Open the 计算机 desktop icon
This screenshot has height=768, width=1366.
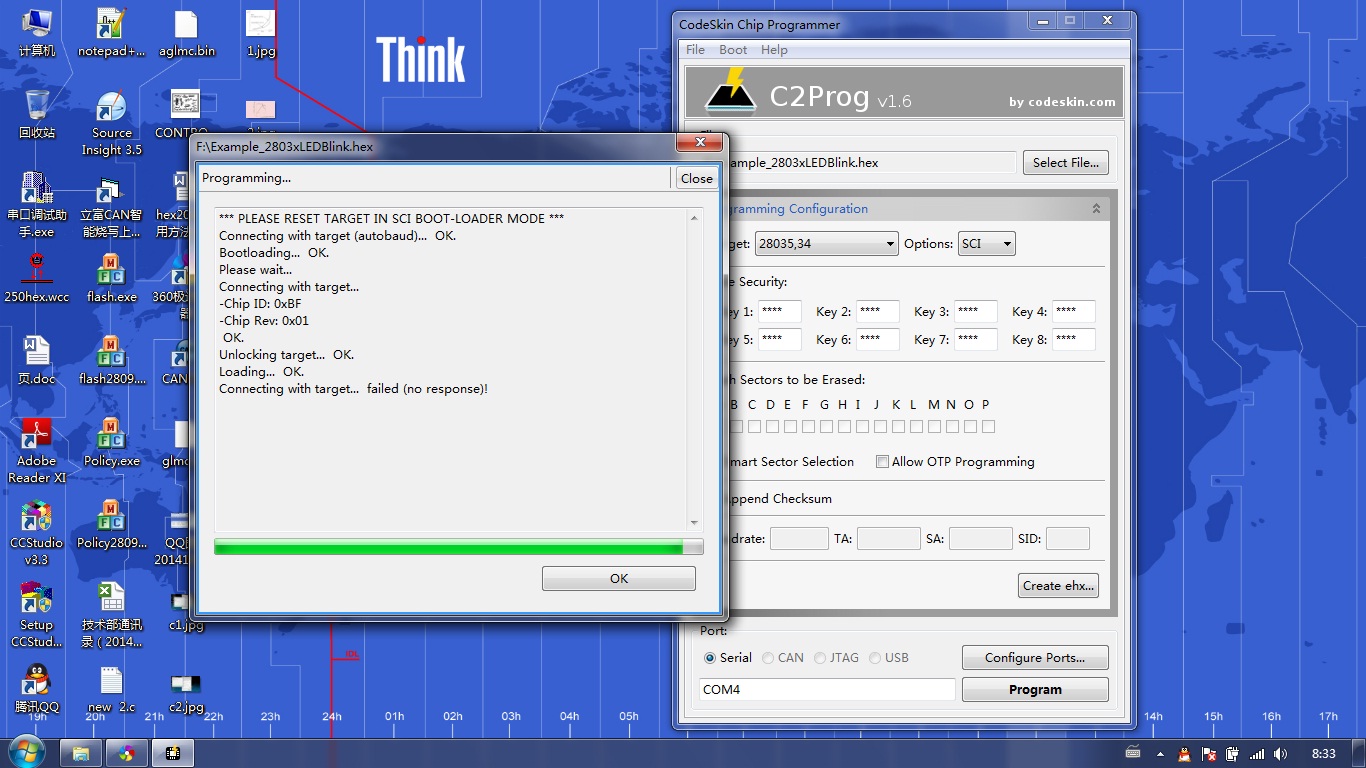37,33
